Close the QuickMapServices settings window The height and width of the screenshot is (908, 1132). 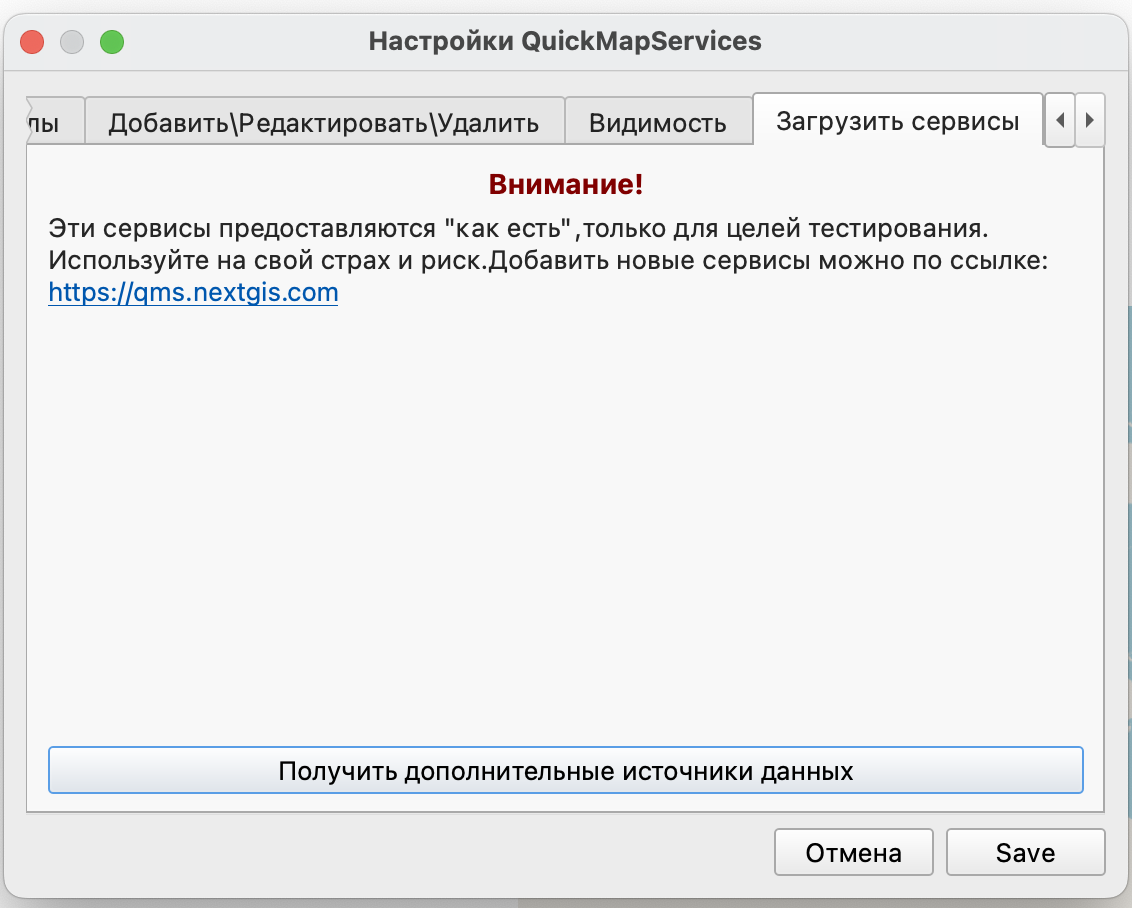point(32,42)
